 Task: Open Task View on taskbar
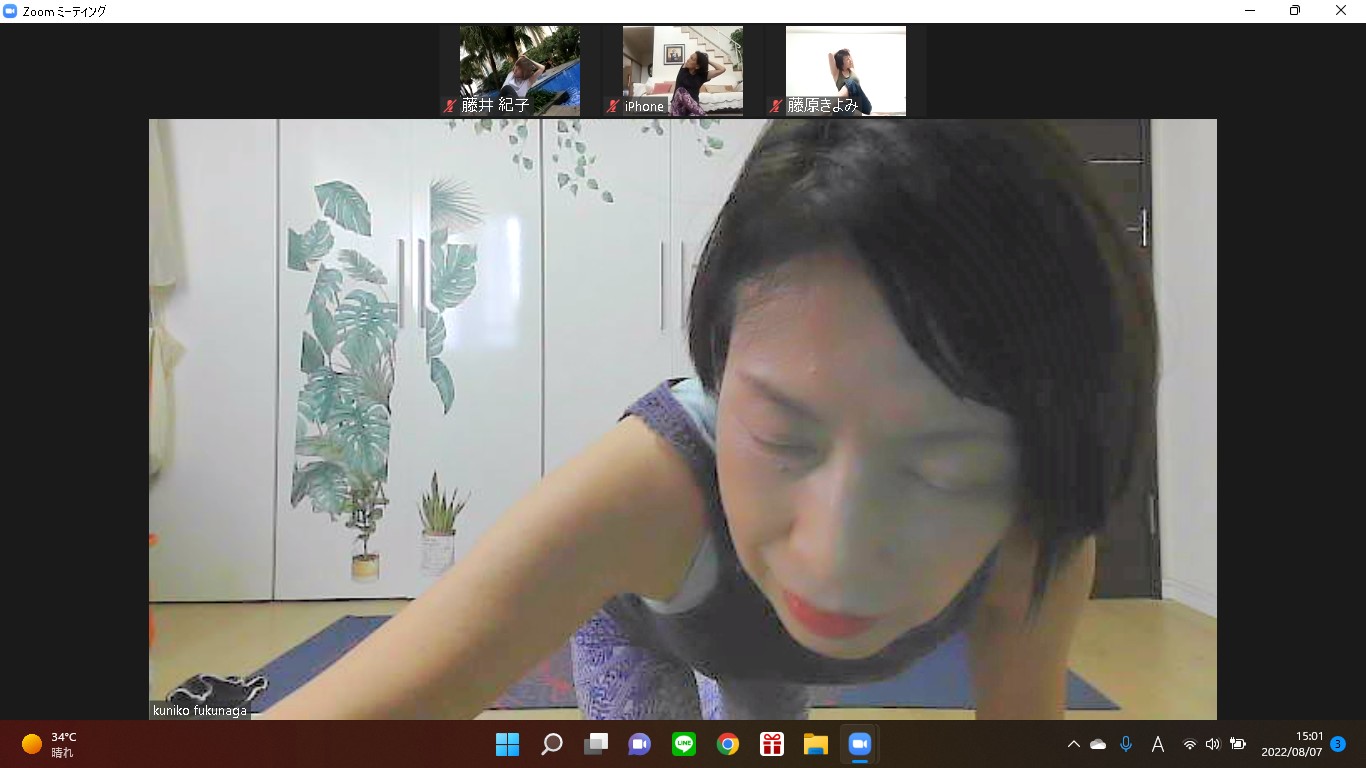click(596, 744)
